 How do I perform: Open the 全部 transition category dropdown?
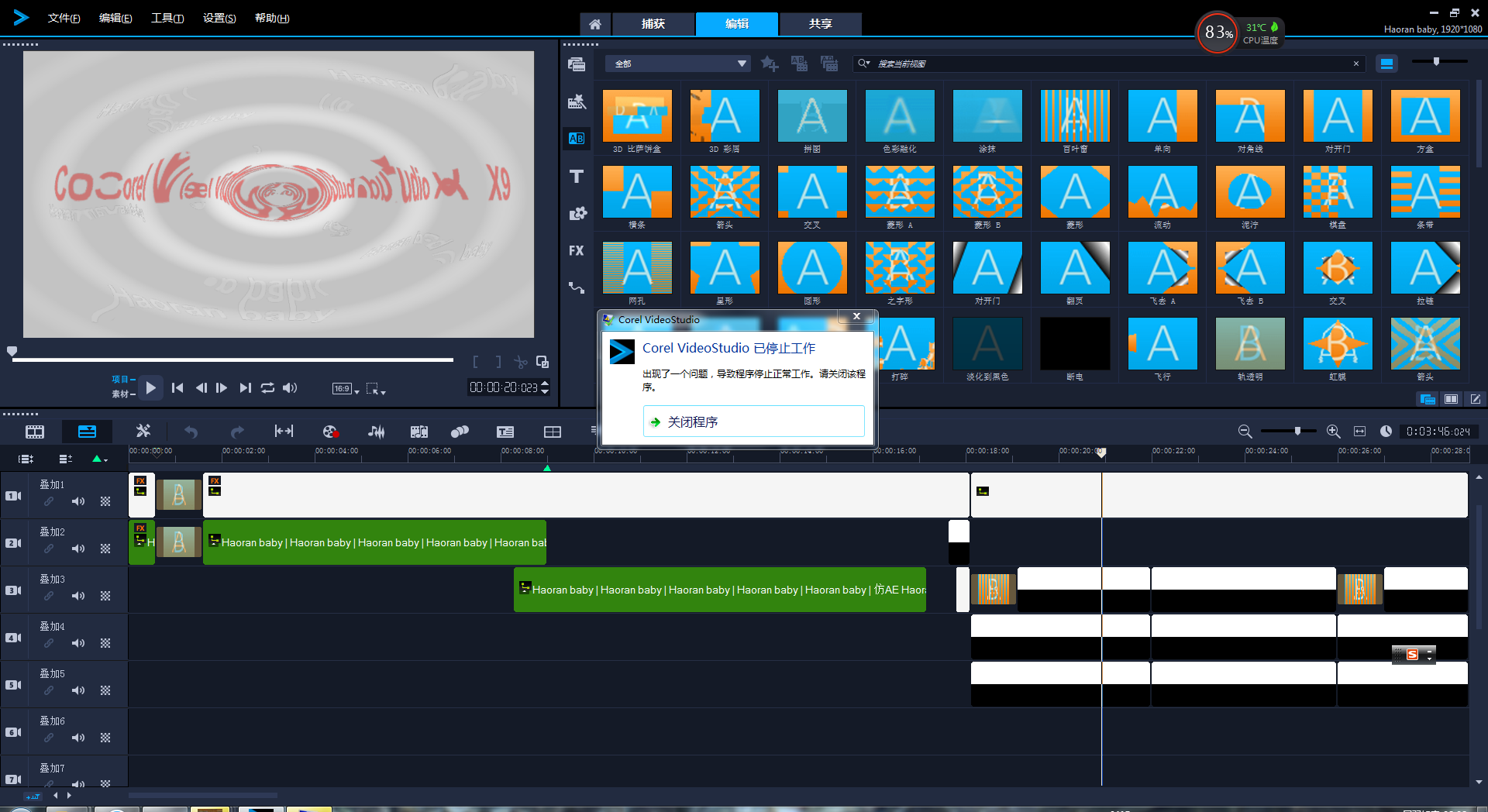tap(678, 64)
